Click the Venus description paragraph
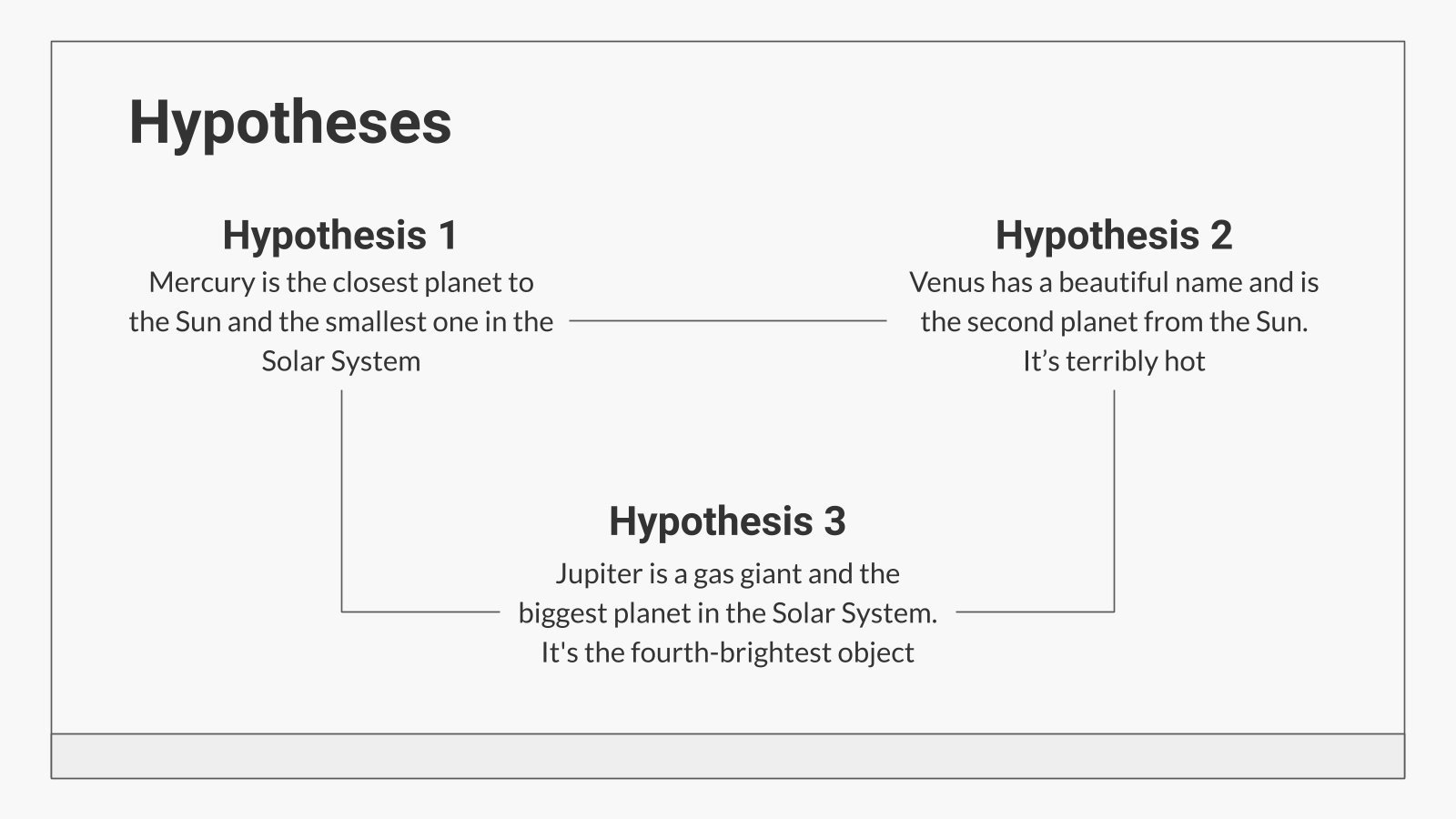The width and height of the screenshot is (1456, 819). [1114, 321]
